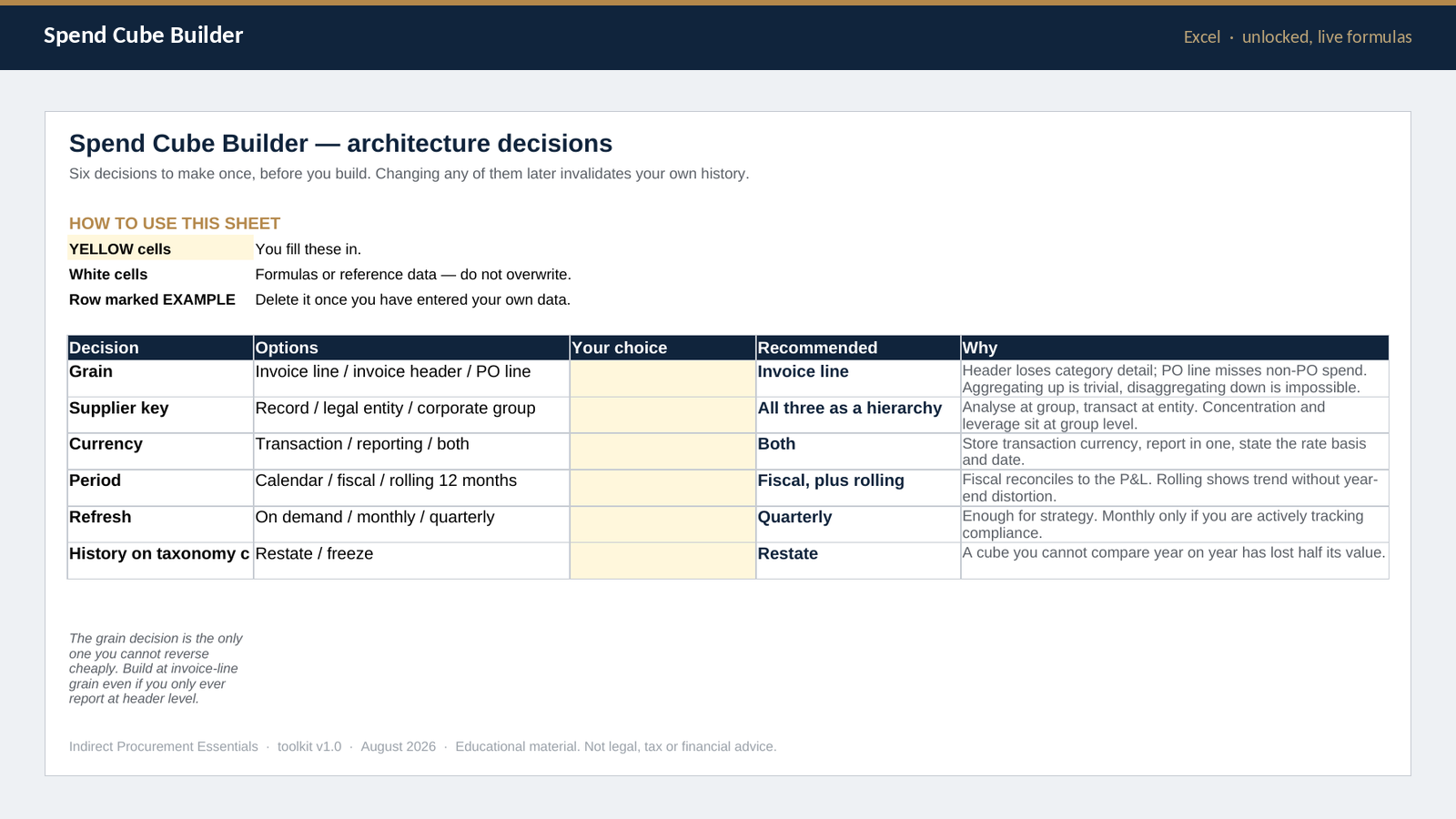This screenshot has height=819, width=1456.
Task: Select the History on taxonomy choice cell
Action: tap(662, 561)
